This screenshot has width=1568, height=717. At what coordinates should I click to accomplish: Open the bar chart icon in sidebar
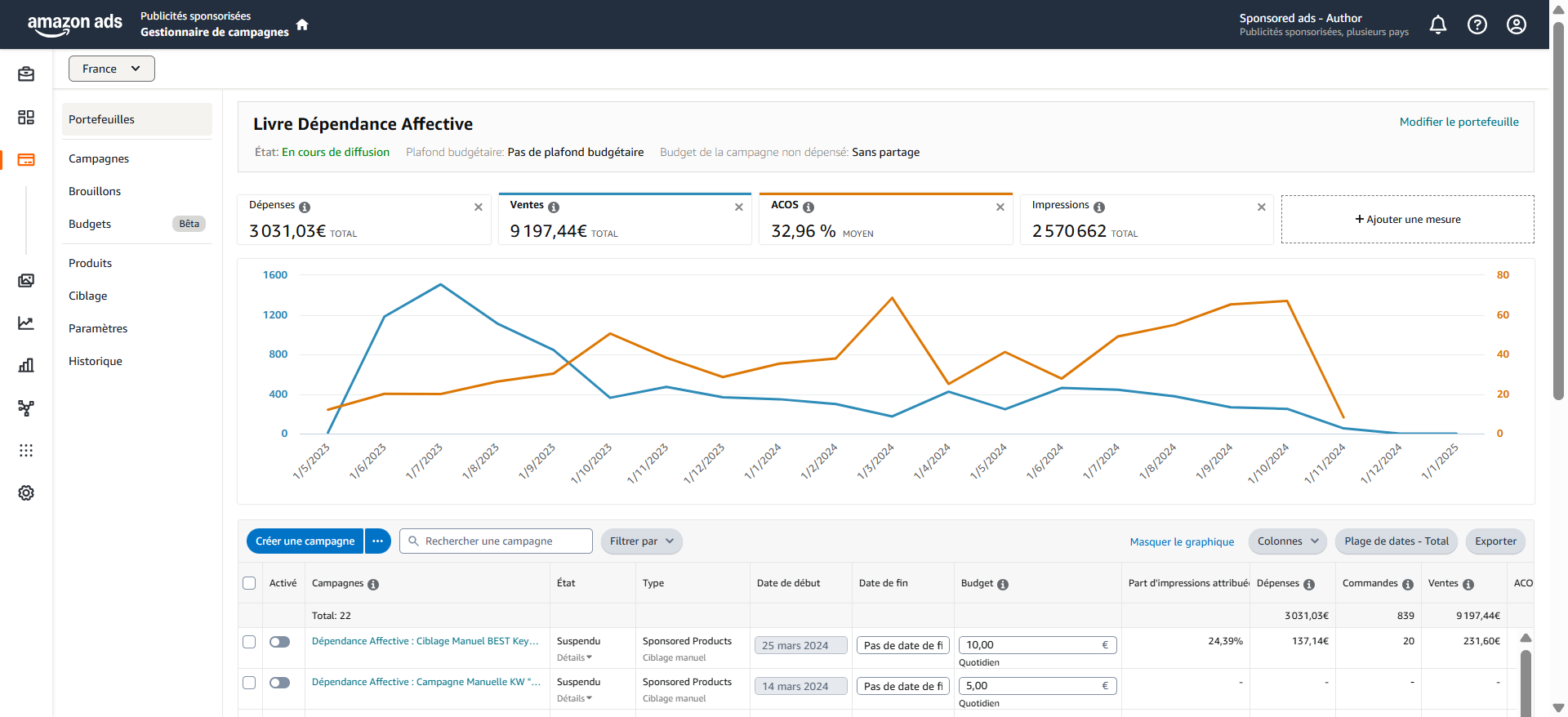26,365
